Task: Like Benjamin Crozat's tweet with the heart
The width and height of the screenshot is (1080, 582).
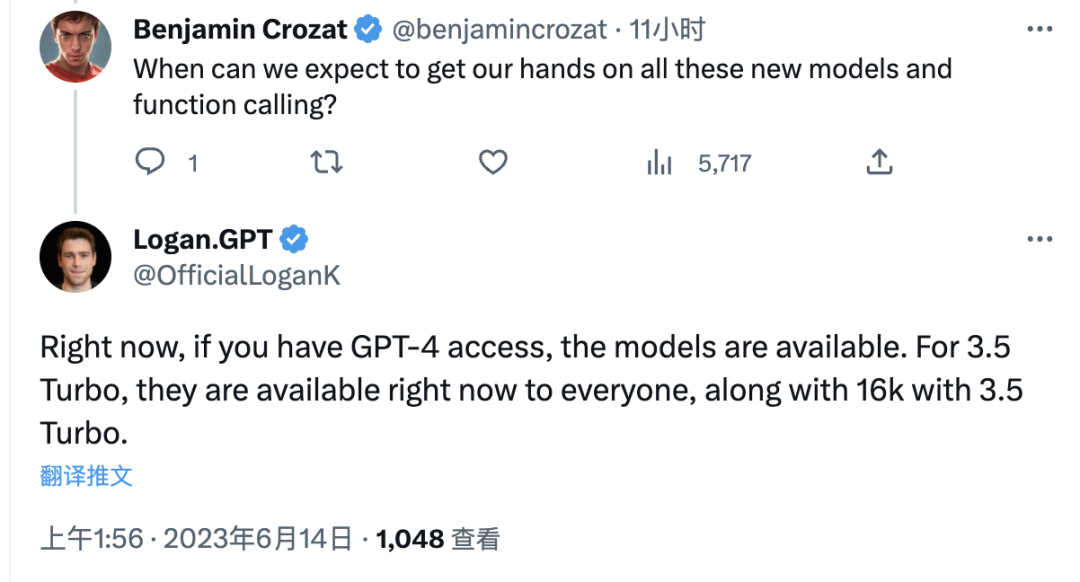Action: click(x=493, y=163)
